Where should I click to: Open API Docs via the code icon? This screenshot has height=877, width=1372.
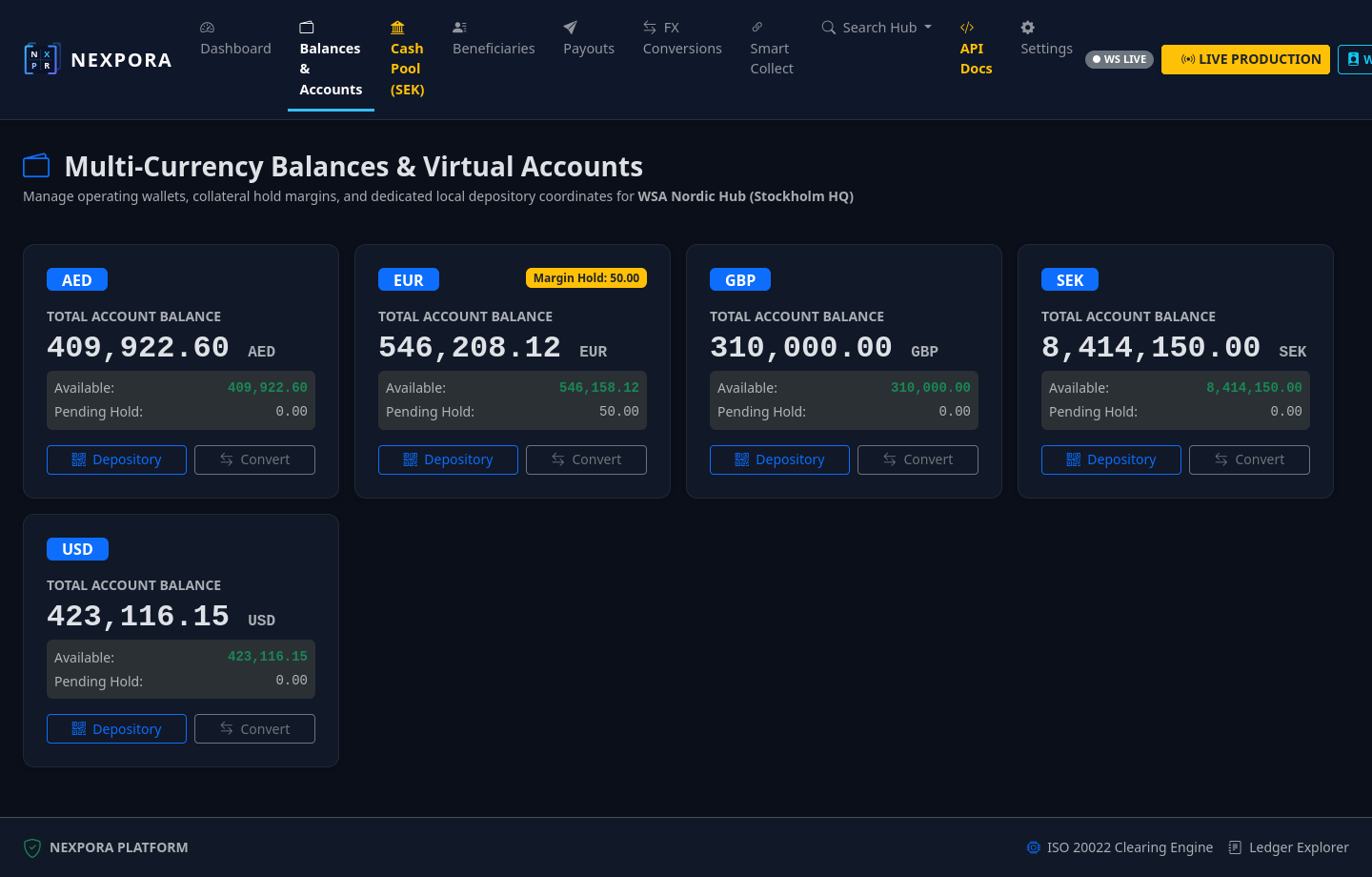point(967,28)
